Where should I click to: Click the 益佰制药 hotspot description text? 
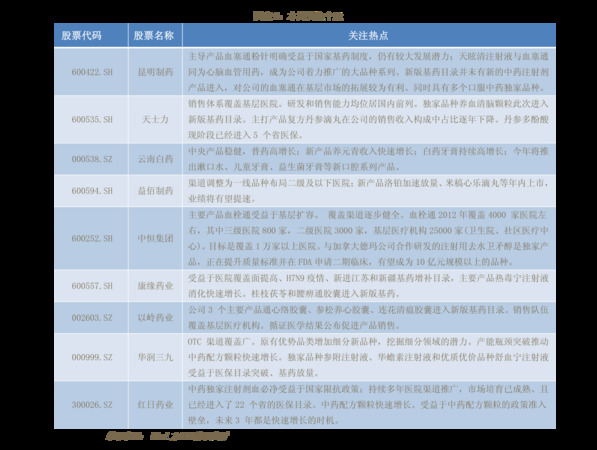click(x=368, y=190)
